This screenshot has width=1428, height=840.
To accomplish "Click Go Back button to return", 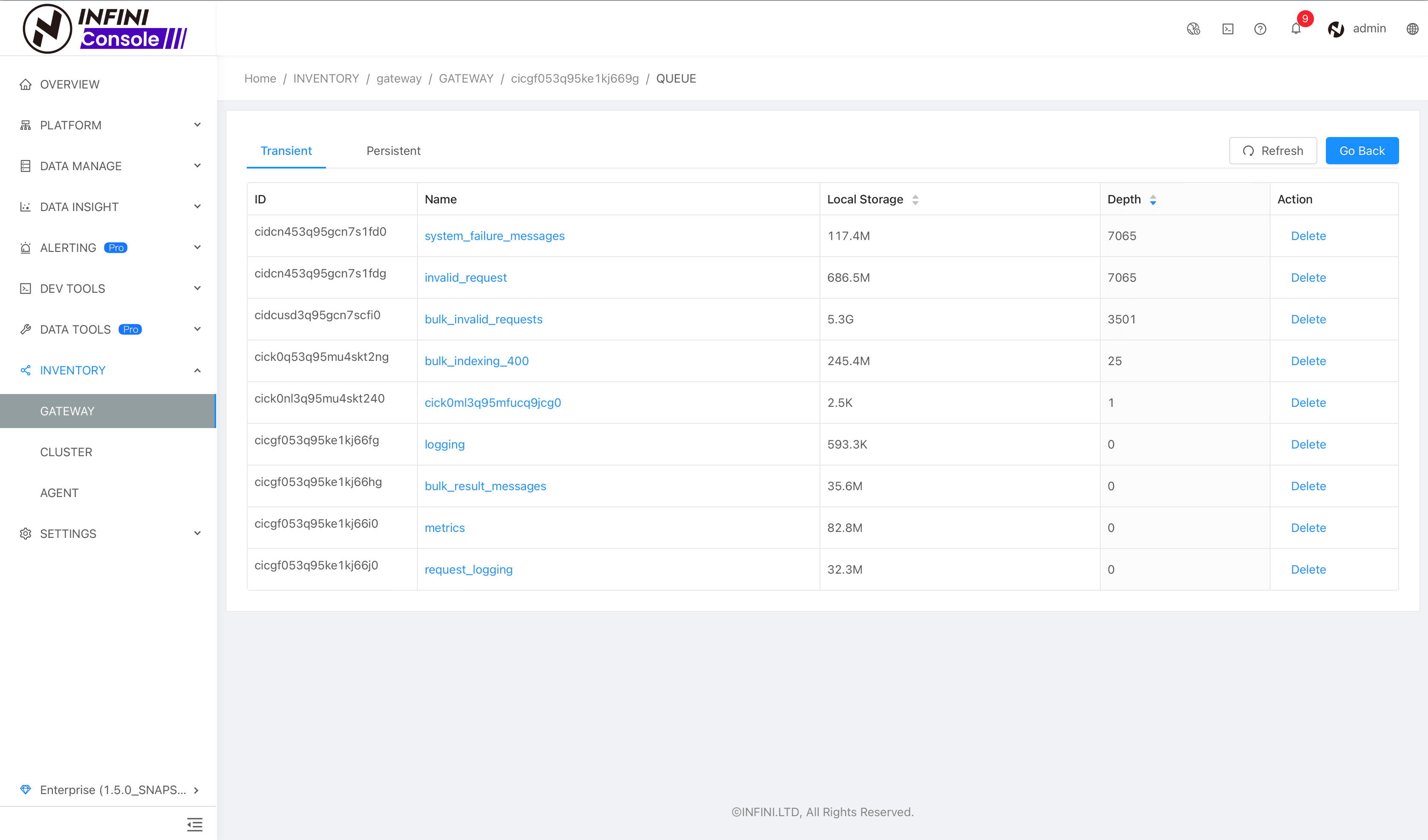I will coord(1362,151).
